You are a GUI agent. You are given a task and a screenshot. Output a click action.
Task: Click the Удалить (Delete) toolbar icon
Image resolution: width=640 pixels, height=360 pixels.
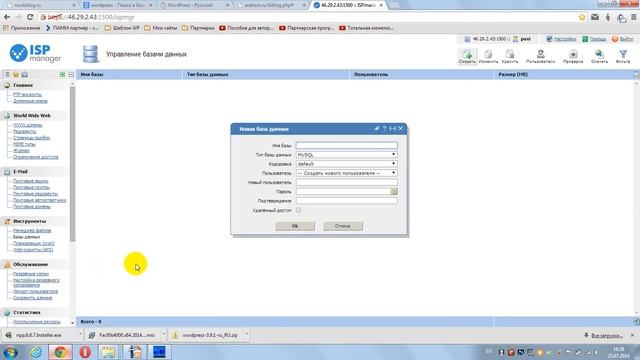(510, 56)
